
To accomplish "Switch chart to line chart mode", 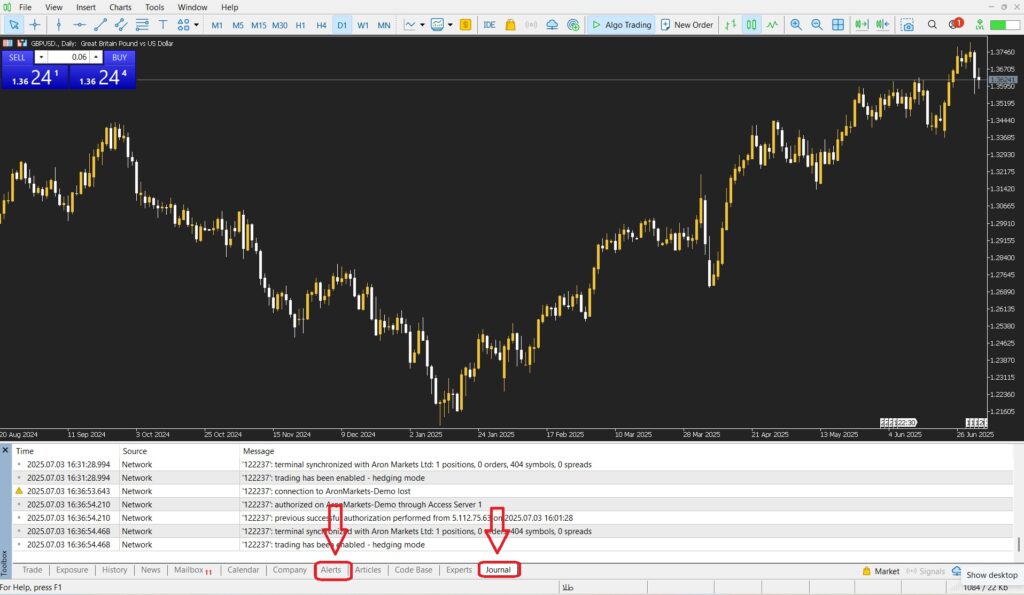I will (x=773, y=24).
